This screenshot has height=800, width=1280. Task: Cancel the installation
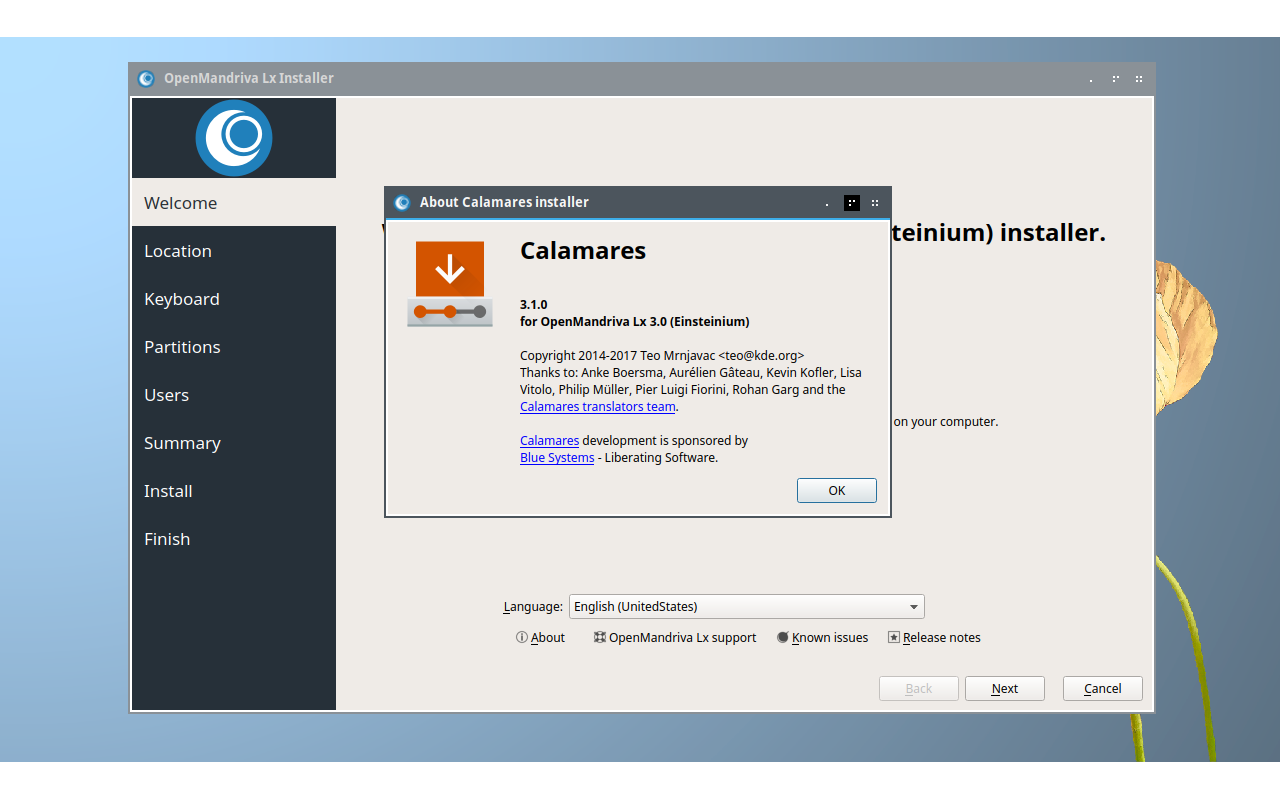[x=1102, y=688]
